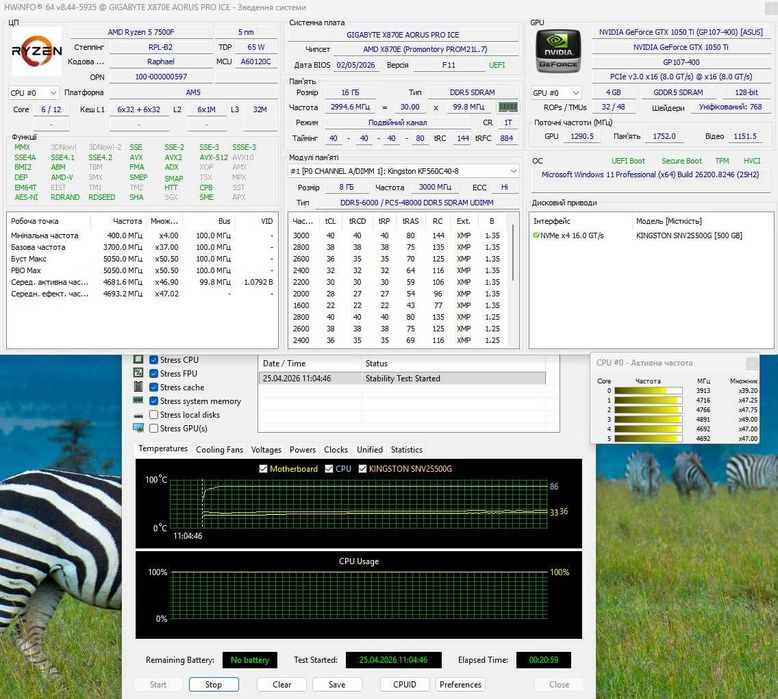Viewport: 778px width, 699px height.
Task: Click the Microsoft Windows 11 Professional OS text
Action: click(650, 175)
